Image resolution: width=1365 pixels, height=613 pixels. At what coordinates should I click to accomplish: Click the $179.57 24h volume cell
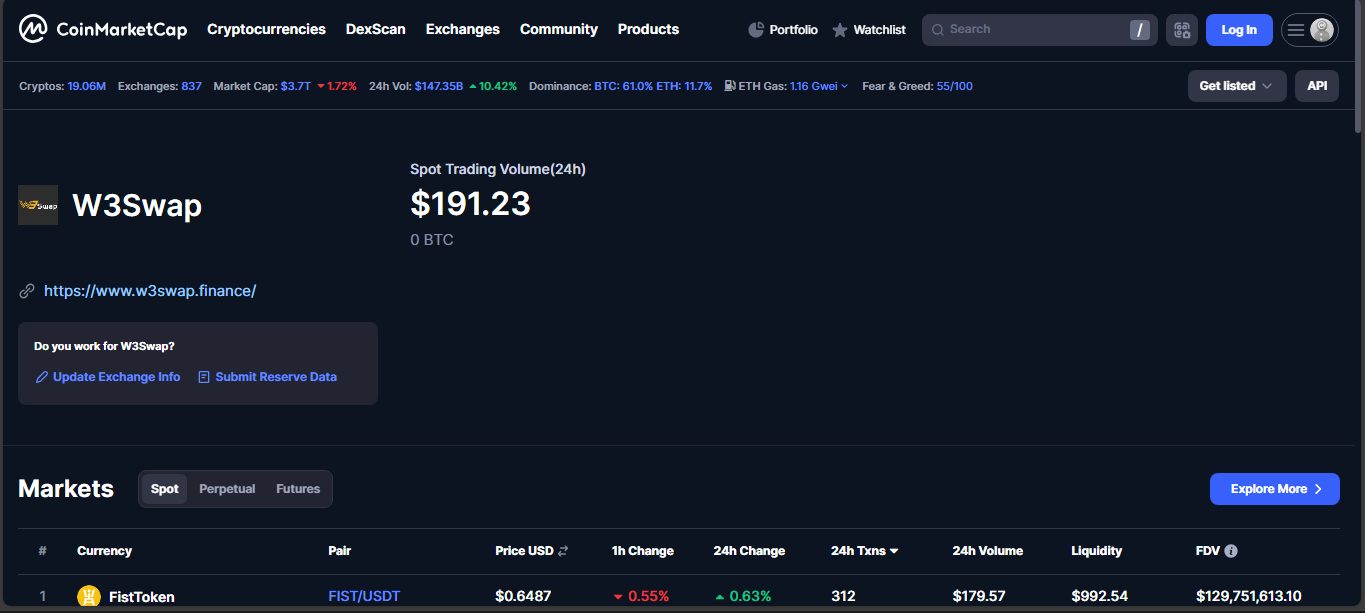tap(979, 597)
